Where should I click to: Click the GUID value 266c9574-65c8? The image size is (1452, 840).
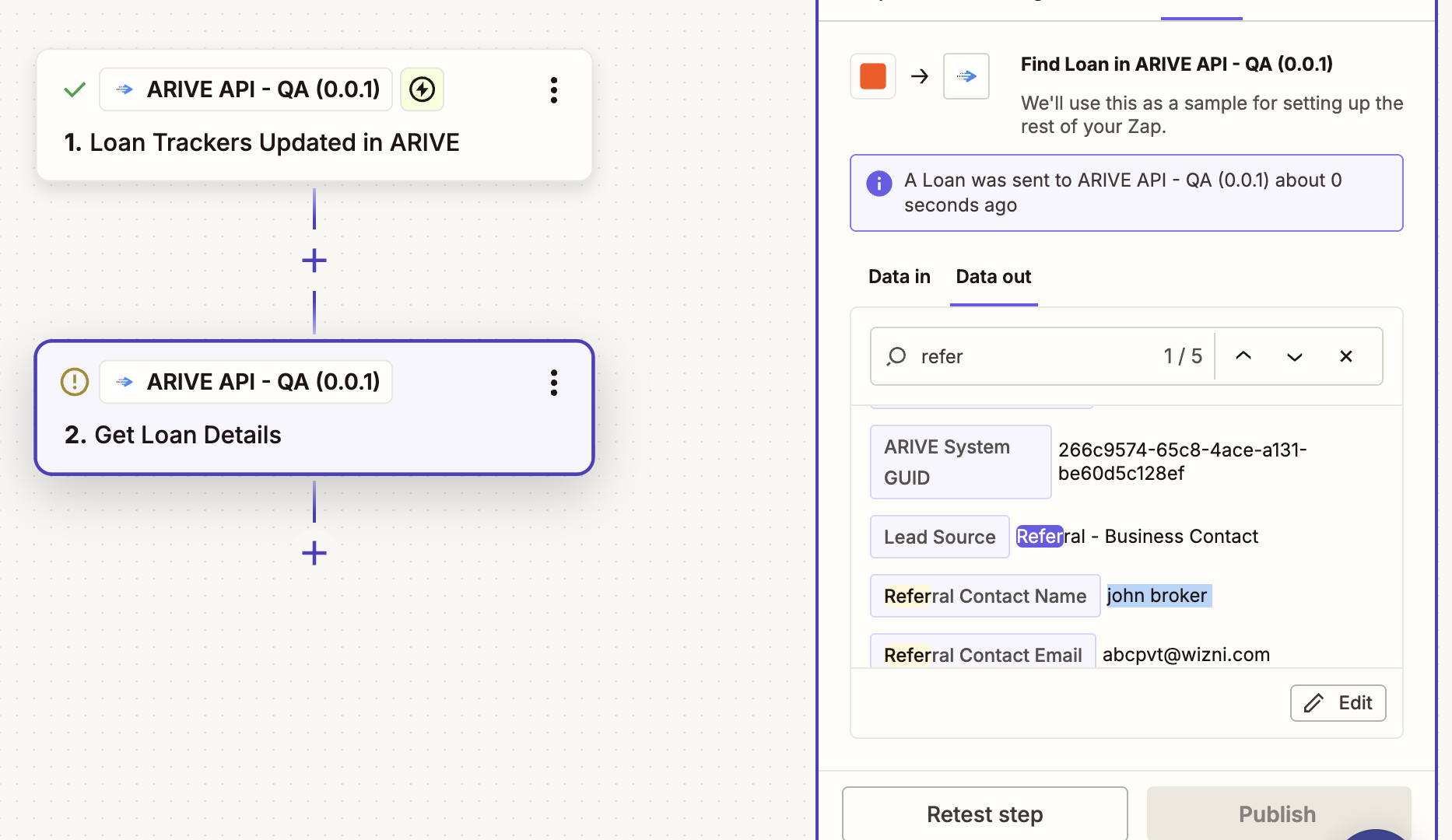coord(1183,461)
